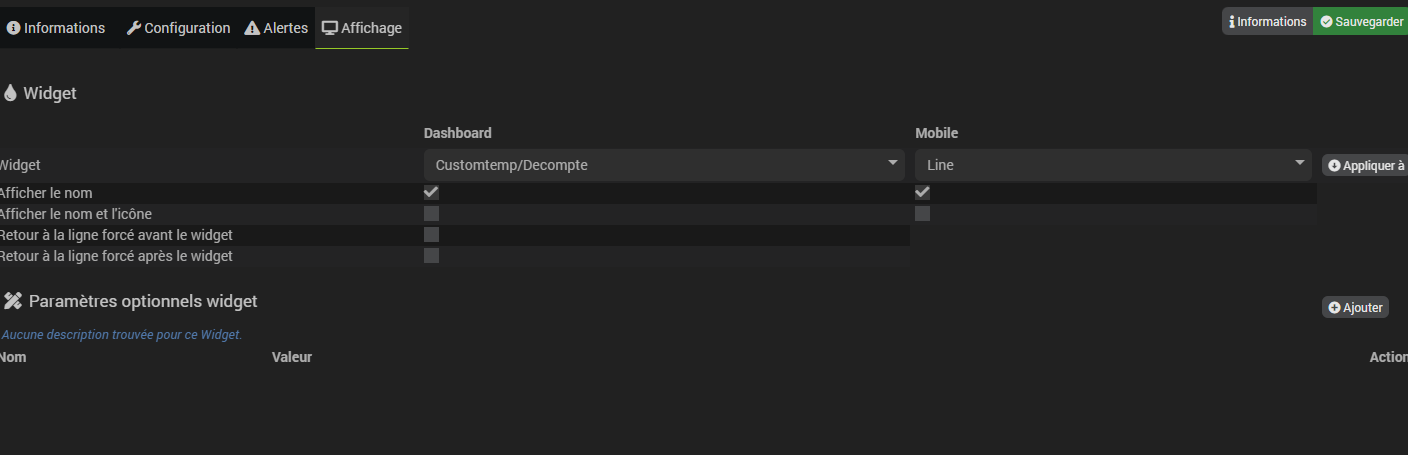Expand the Mobile widget dropdown showing Line
This screenshot has height=455, width=1408.
(1112, 165)
